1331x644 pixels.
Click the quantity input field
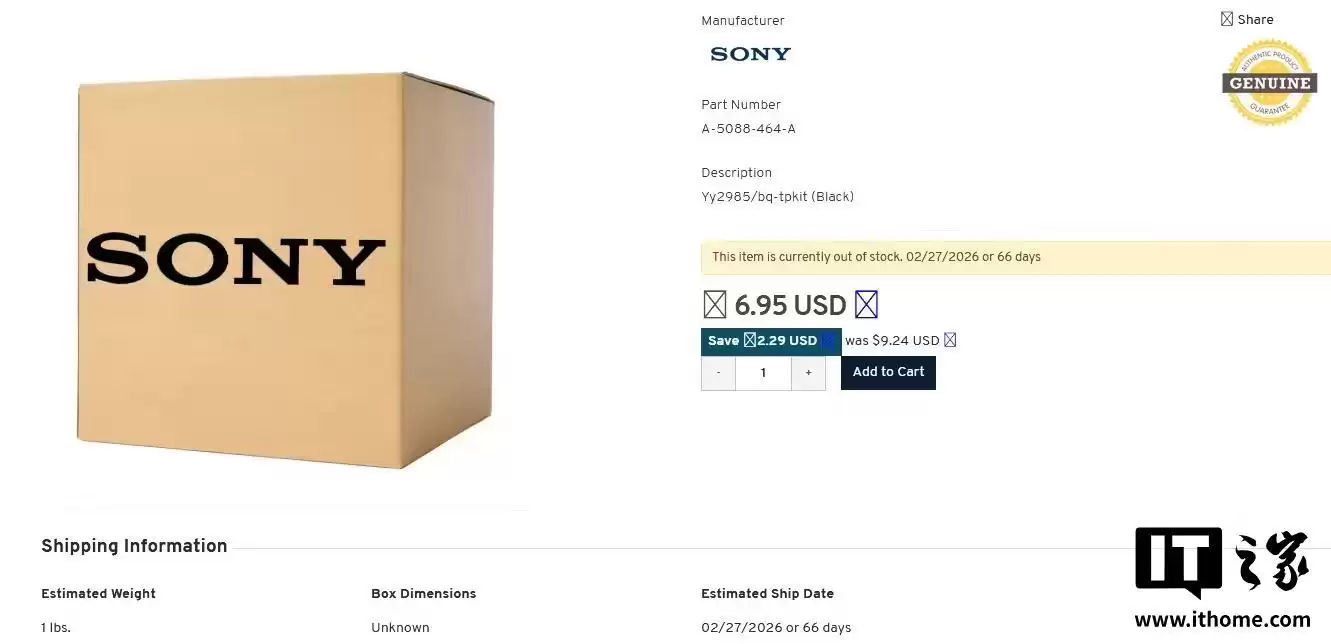[763, 373]
